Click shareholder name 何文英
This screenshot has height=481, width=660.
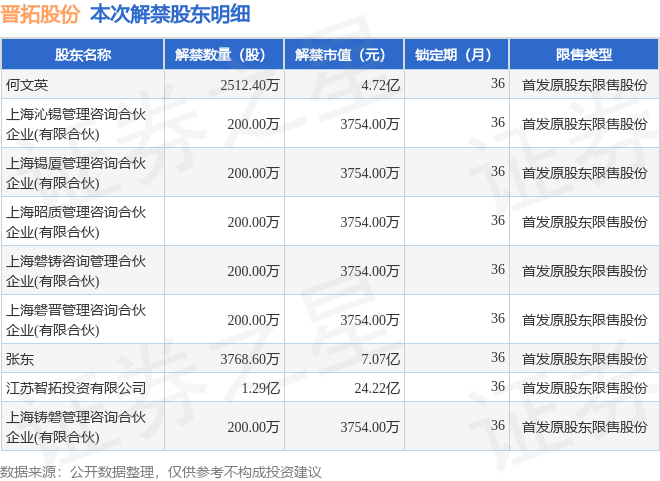[x=27, y=85]
